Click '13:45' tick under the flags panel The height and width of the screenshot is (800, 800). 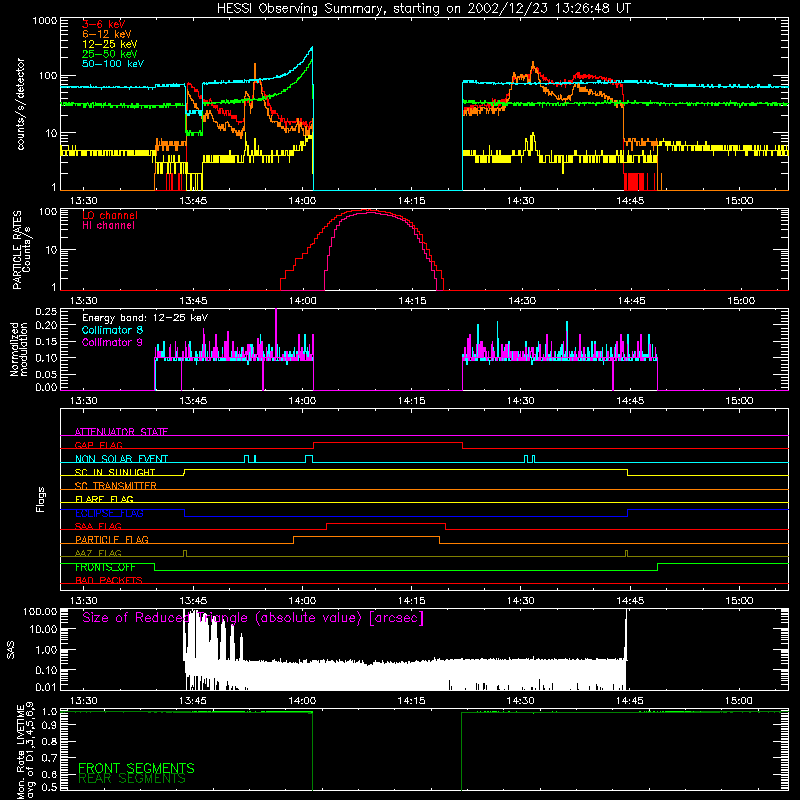pyautogui.click(x=193, y=601)
